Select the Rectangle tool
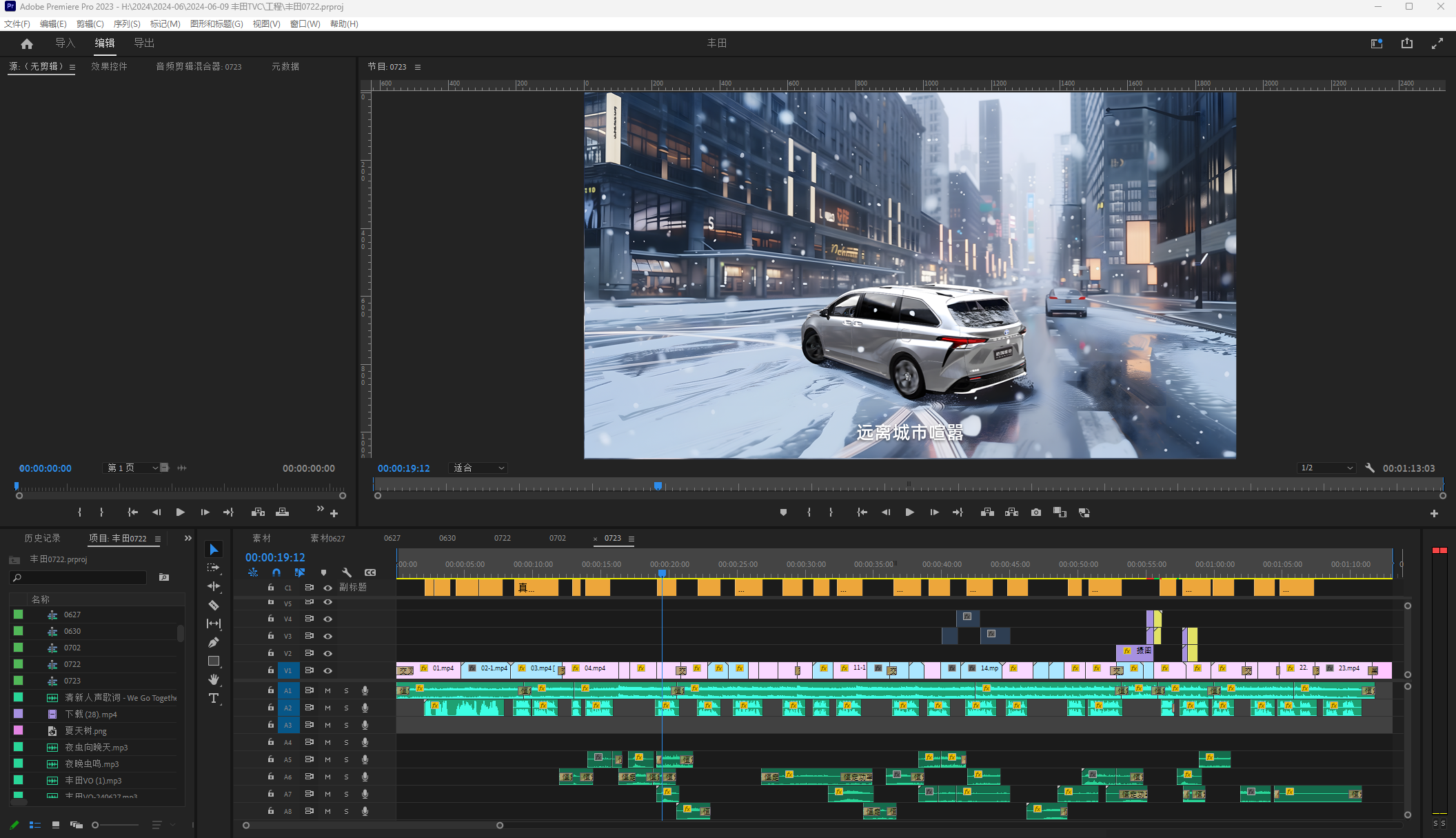1456x838 pixels. (x=214, y=661)
